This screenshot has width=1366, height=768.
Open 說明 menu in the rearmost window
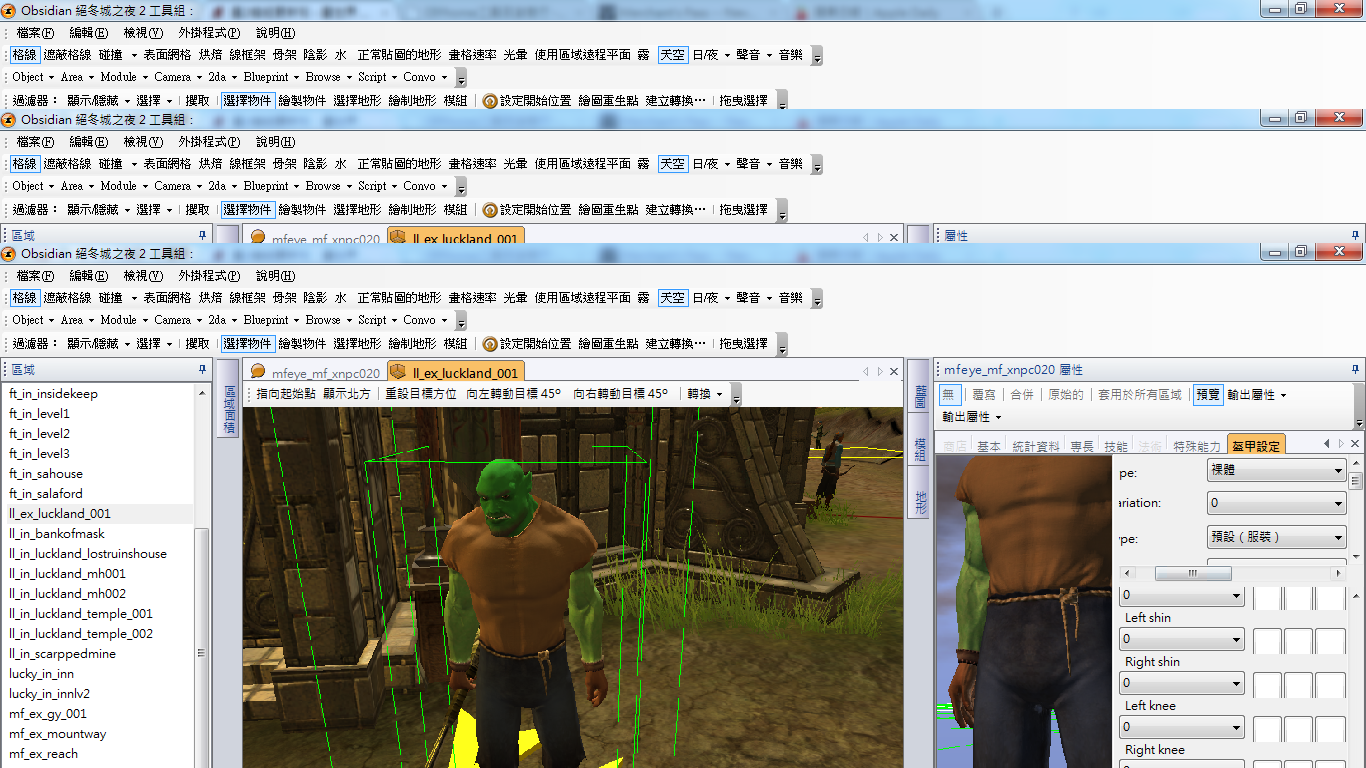click(275, 34)
